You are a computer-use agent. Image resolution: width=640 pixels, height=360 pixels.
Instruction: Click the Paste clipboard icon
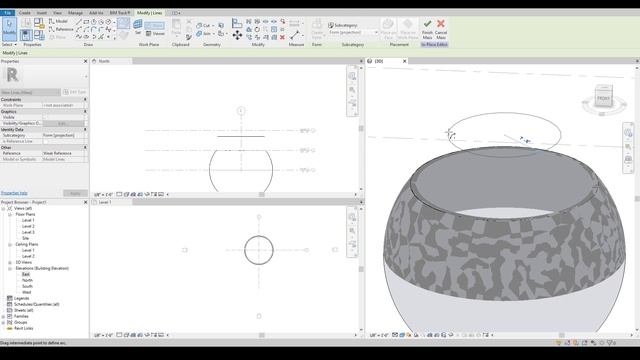click(x=176, y=27)
